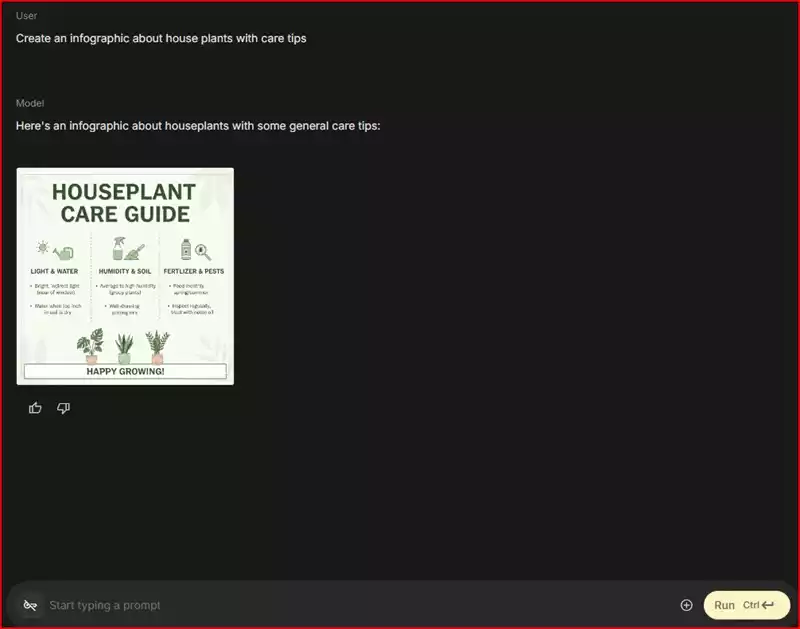Click the user prompt about house plants
The width and height of the screenshot is (800, 629).
[x=161, y=38]
